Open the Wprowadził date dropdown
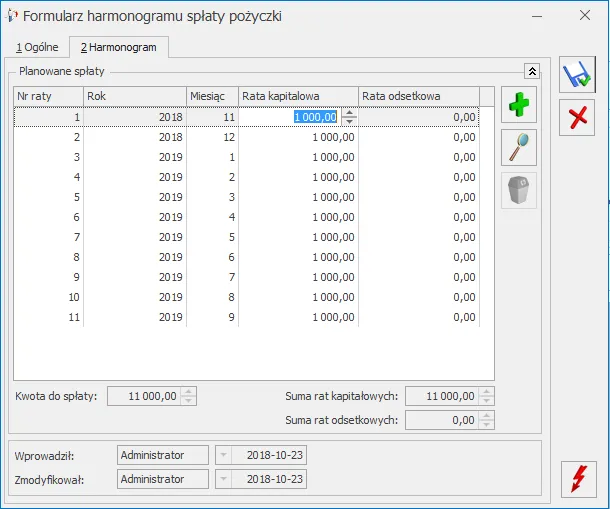Viewport: 610px width, 509px height. (x=223, y=456)
